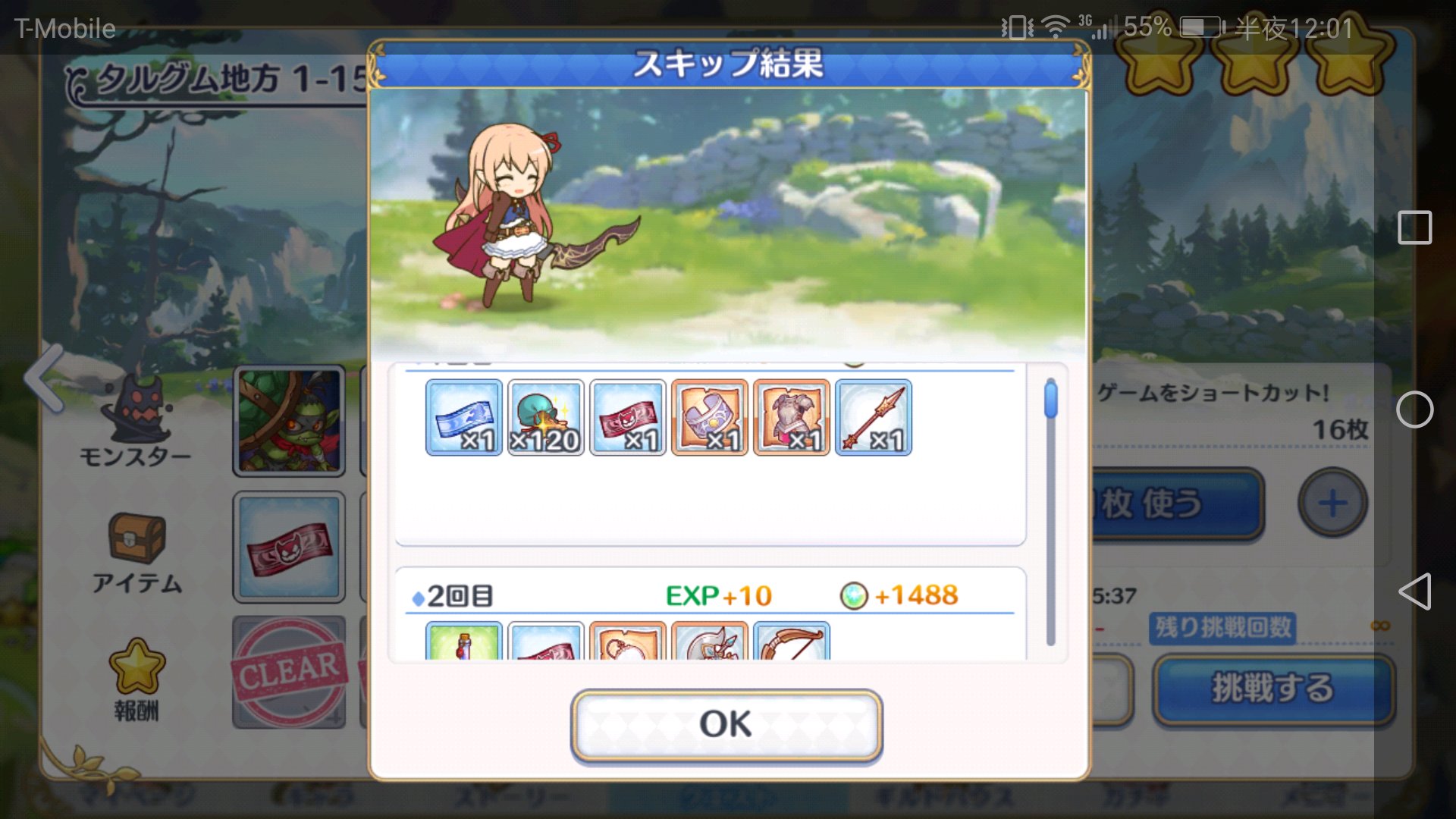The height and width of the screenshot is (819, 1456).
Task: Tap the Android home circle button
Action: [x=1414, y=409]
